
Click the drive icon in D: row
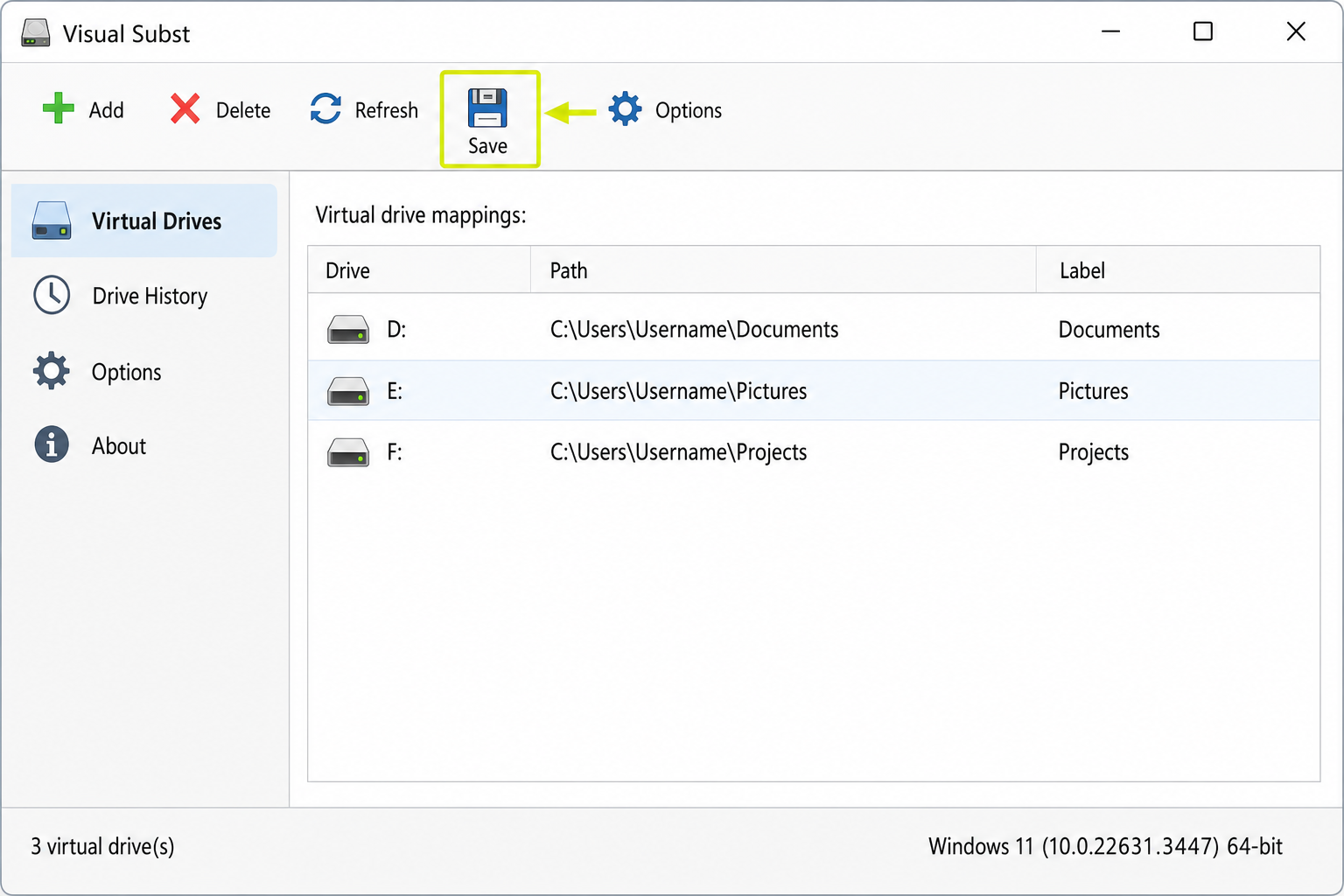coord(348,330)
